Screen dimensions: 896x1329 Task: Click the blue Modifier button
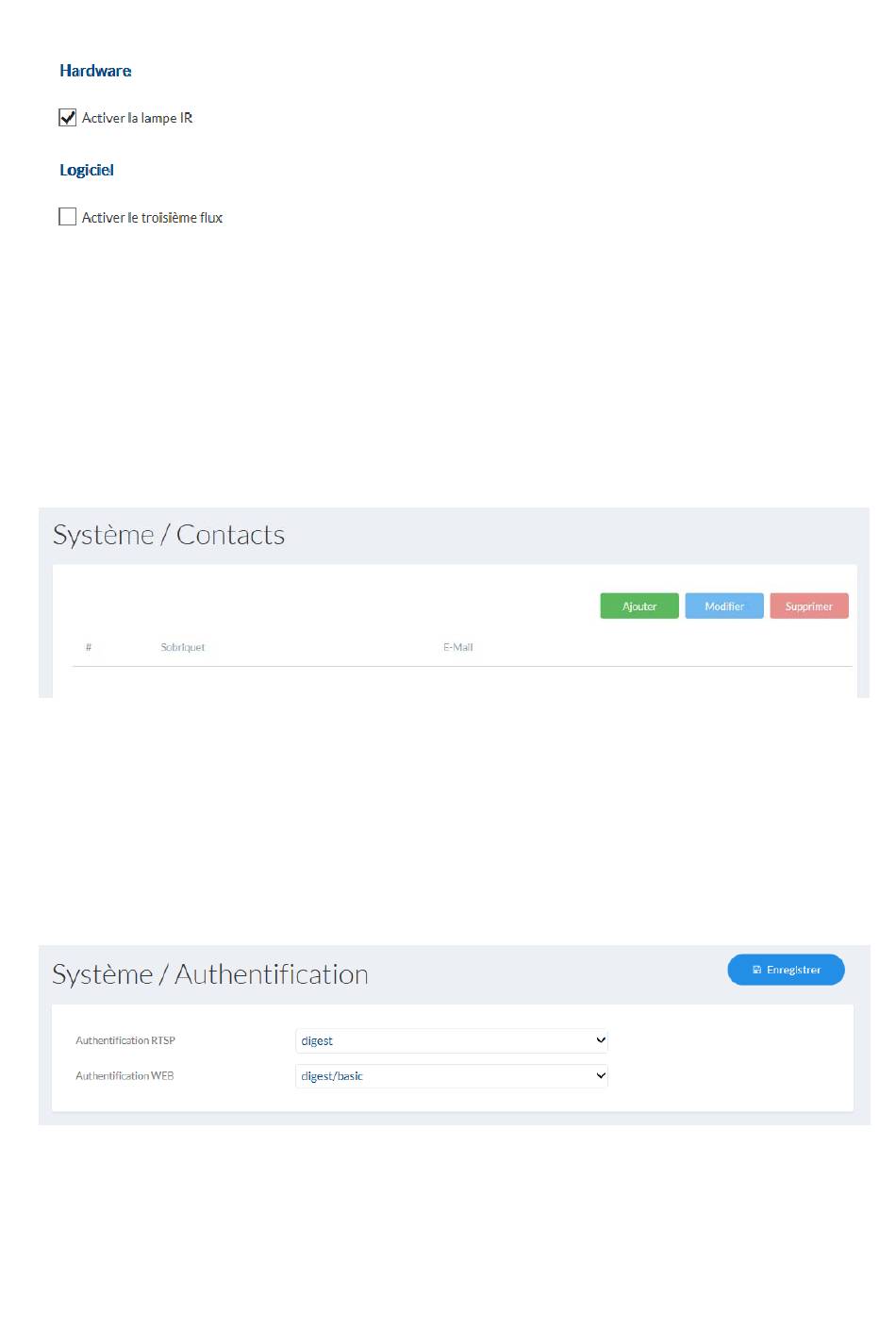tap(724, 606)
